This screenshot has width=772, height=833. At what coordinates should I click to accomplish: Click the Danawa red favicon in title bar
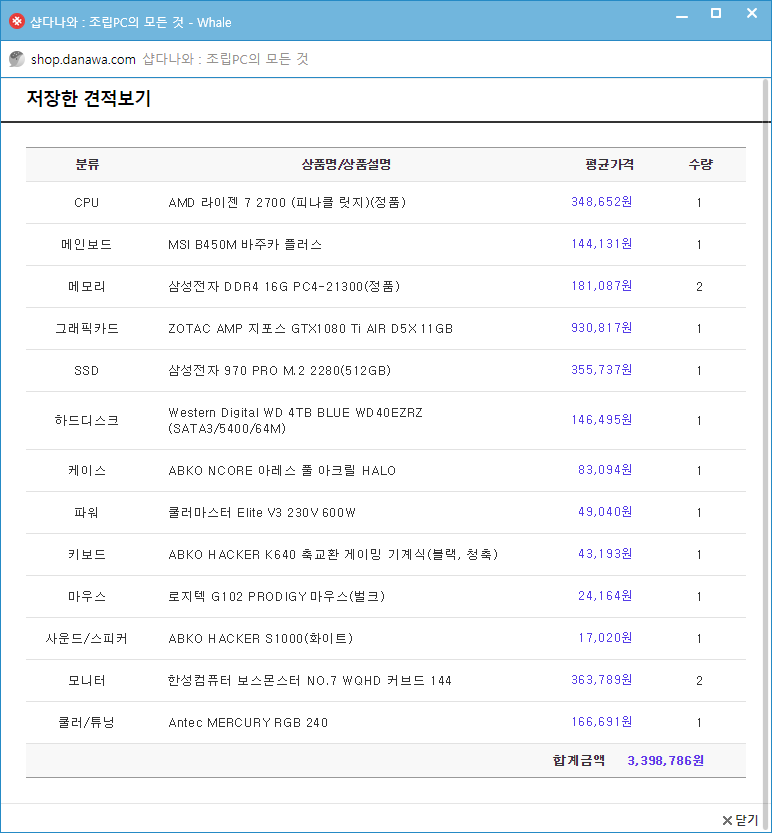pos(17,21)
